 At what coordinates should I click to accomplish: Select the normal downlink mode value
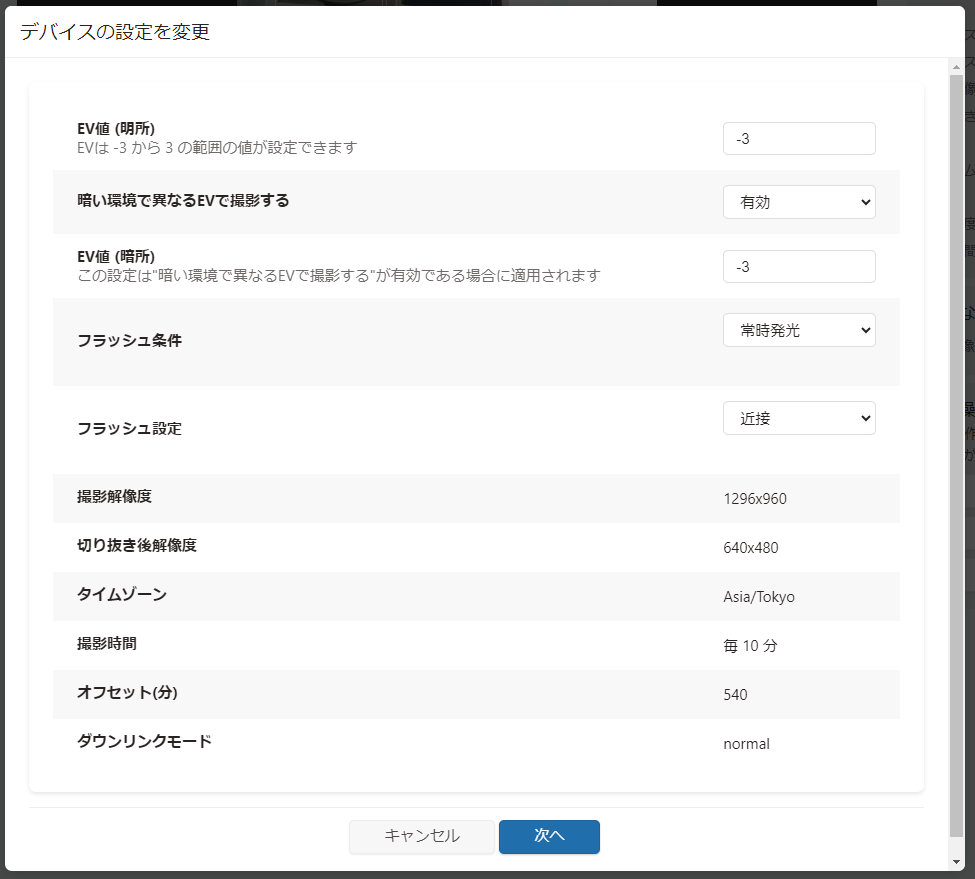746,744
